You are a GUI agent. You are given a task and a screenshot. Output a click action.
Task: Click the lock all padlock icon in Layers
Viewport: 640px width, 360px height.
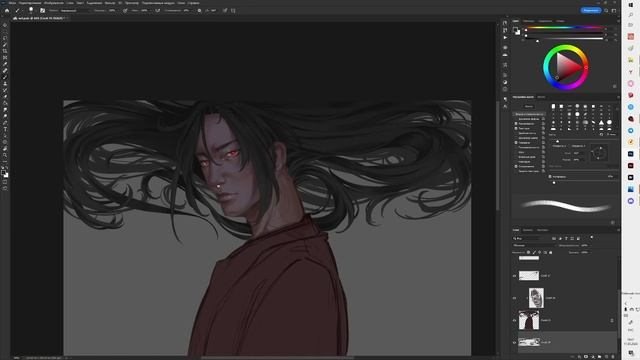coord(551,252)
